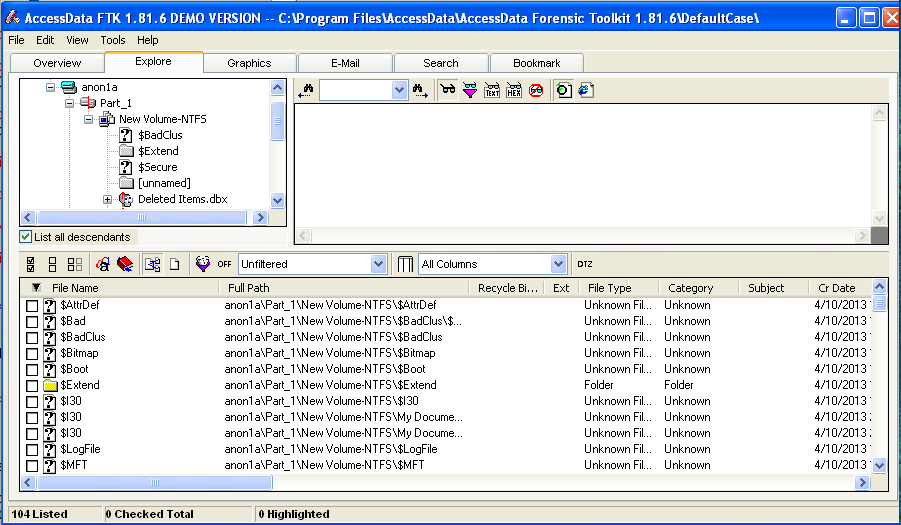Open the Edit menu
Screen dimensions: 901x525
(45, 40)
